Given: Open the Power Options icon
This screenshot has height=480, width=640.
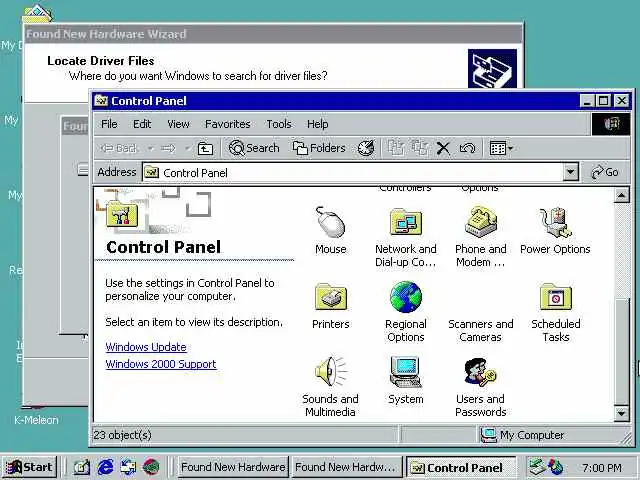Looking at the screenshot, I should [x=555, y=222].
